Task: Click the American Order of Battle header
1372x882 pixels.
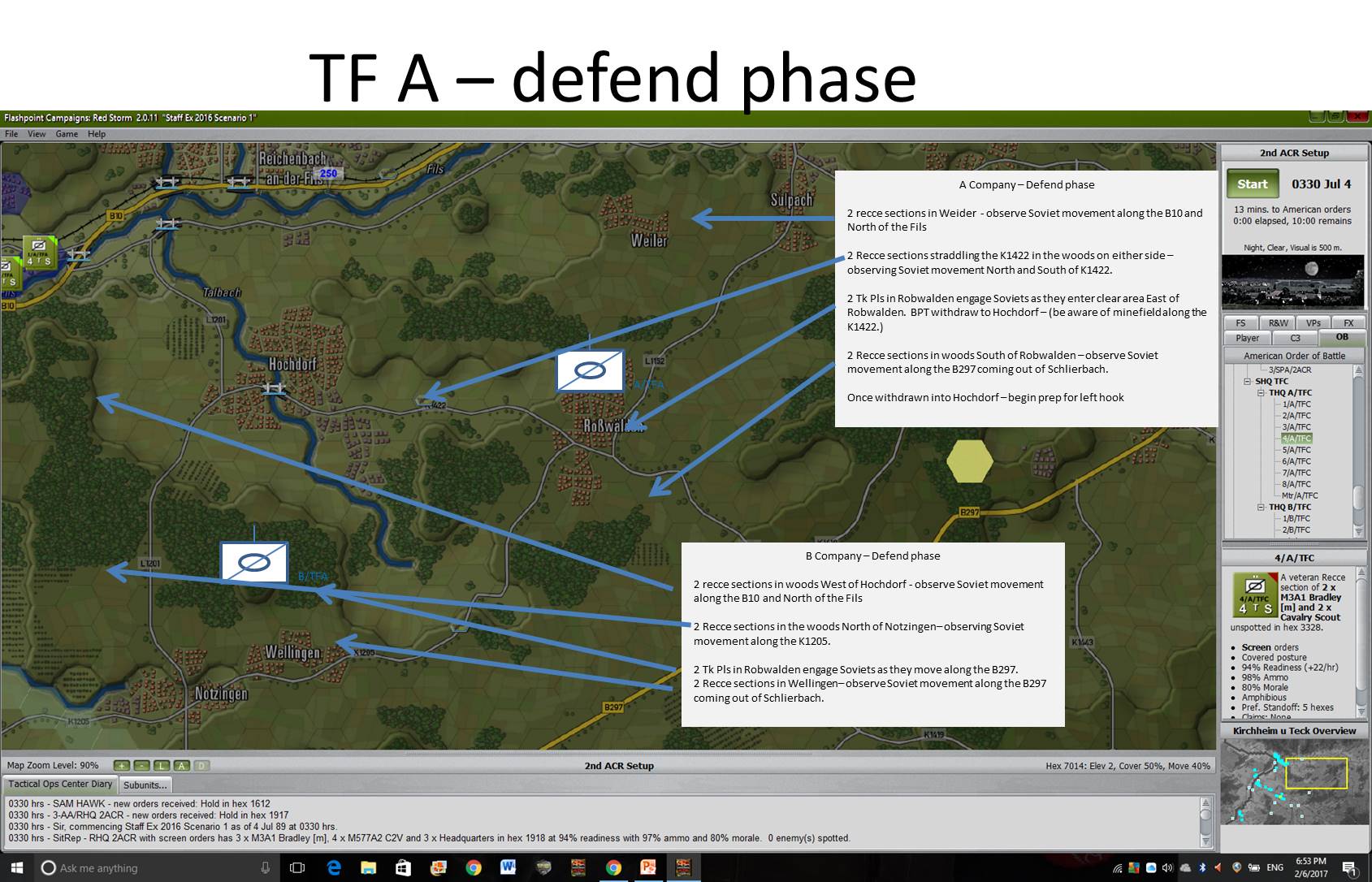Action: click(1295, 356)
